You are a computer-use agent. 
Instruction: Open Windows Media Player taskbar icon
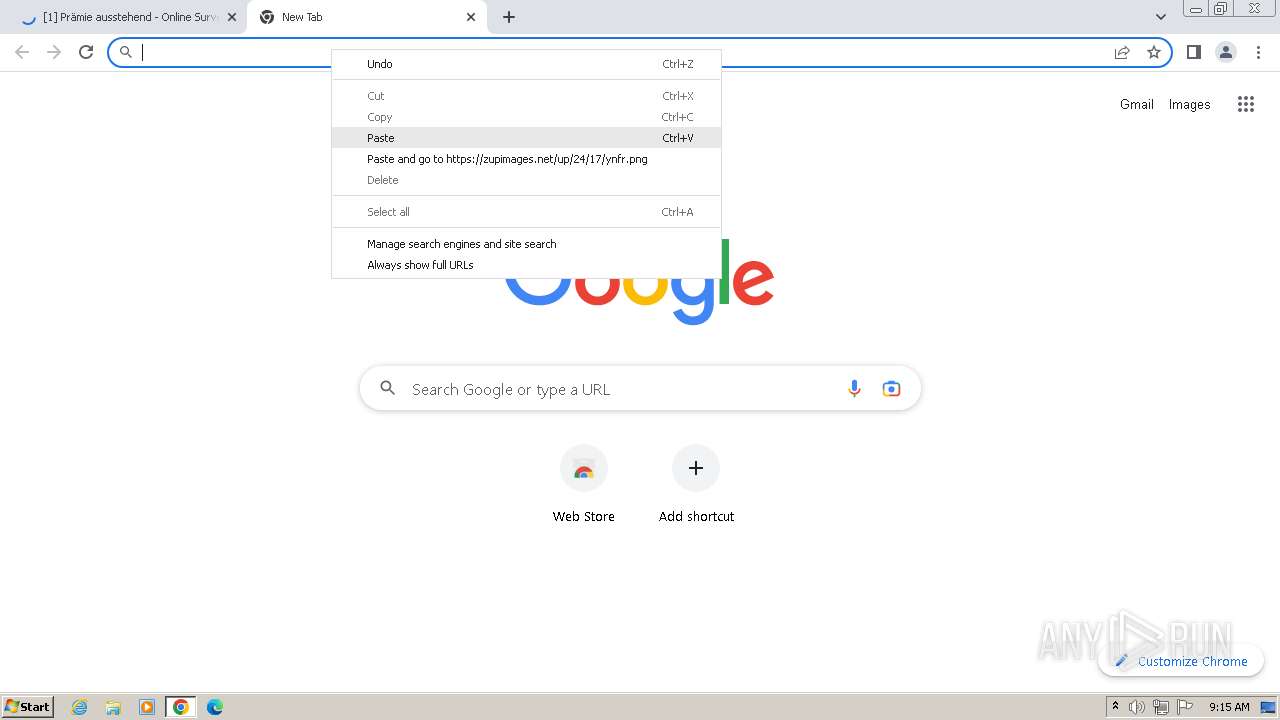point(147,707)
